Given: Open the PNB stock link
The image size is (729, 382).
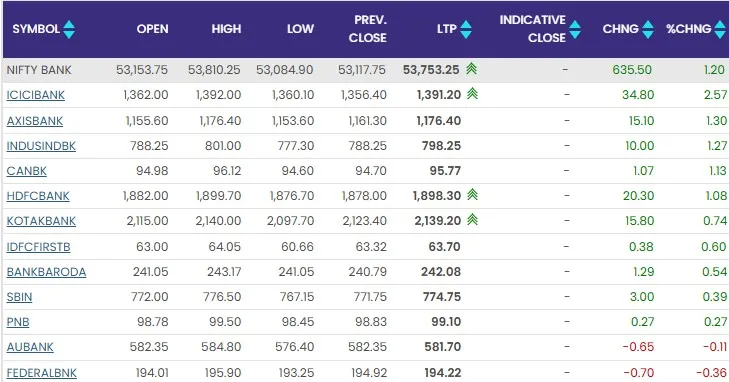Looking at the screenshot, I should (18, 322).
